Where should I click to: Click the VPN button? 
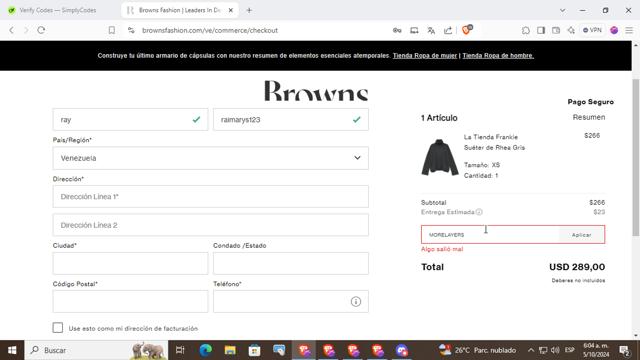(592, 30)
